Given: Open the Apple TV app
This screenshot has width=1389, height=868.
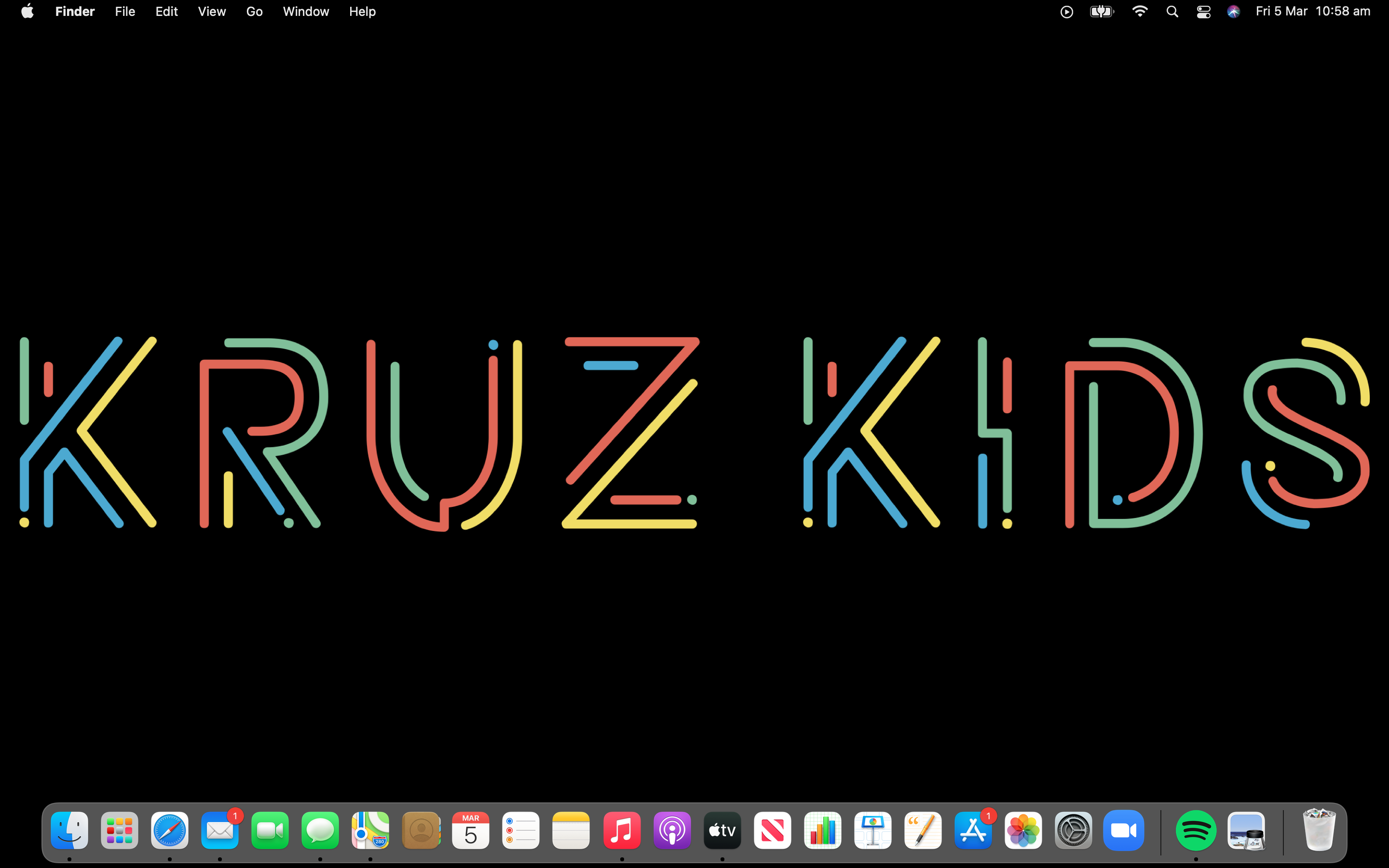Looking at the screenshot, I should (x=722, y=831).
